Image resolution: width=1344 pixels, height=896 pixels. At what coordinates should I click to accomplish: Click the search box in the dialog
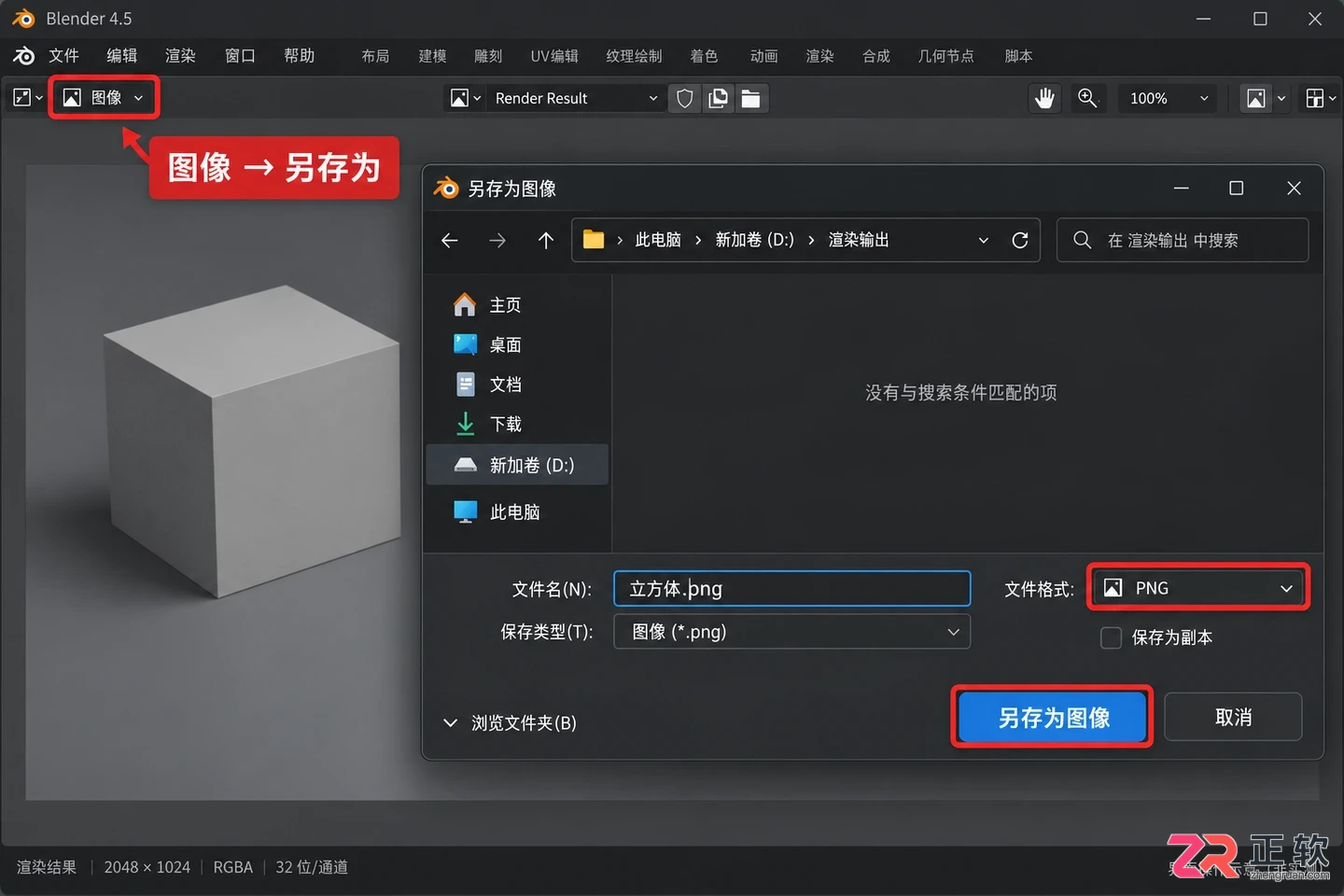(x=1183, y=241)
